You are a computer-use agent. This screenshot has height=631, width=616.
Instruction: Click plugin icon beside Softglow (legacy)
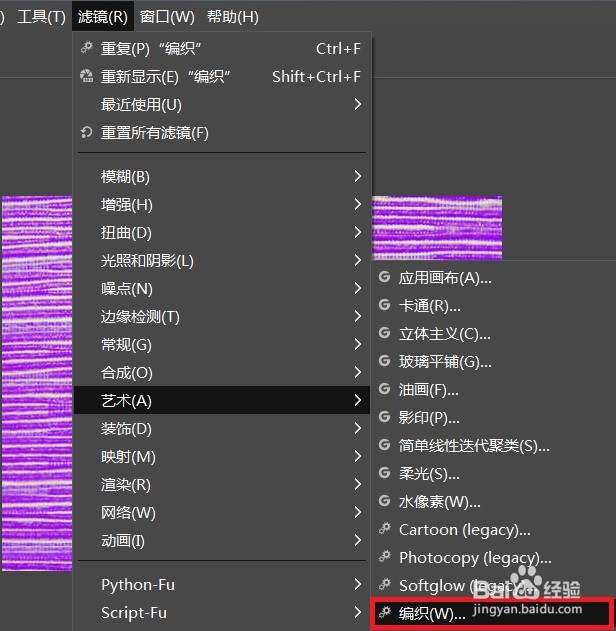385,584
